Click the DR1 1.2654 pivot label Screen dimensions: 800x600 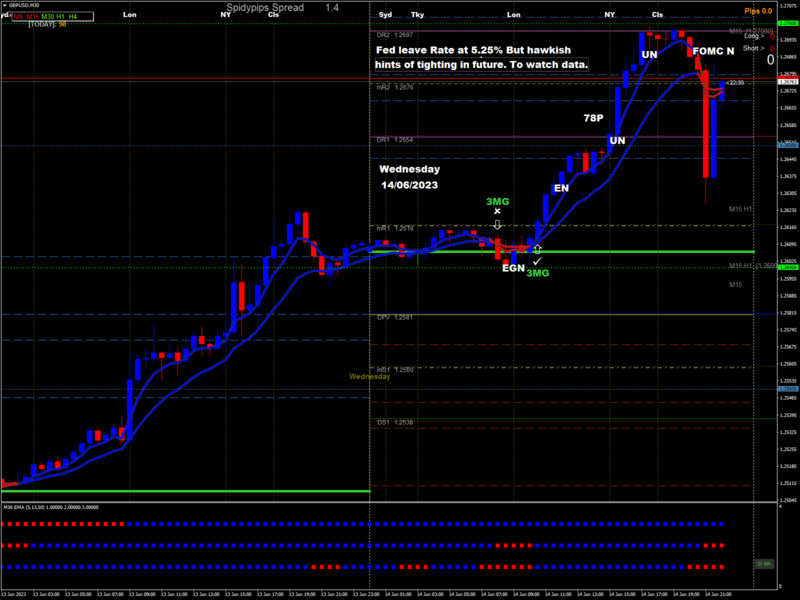395,140
